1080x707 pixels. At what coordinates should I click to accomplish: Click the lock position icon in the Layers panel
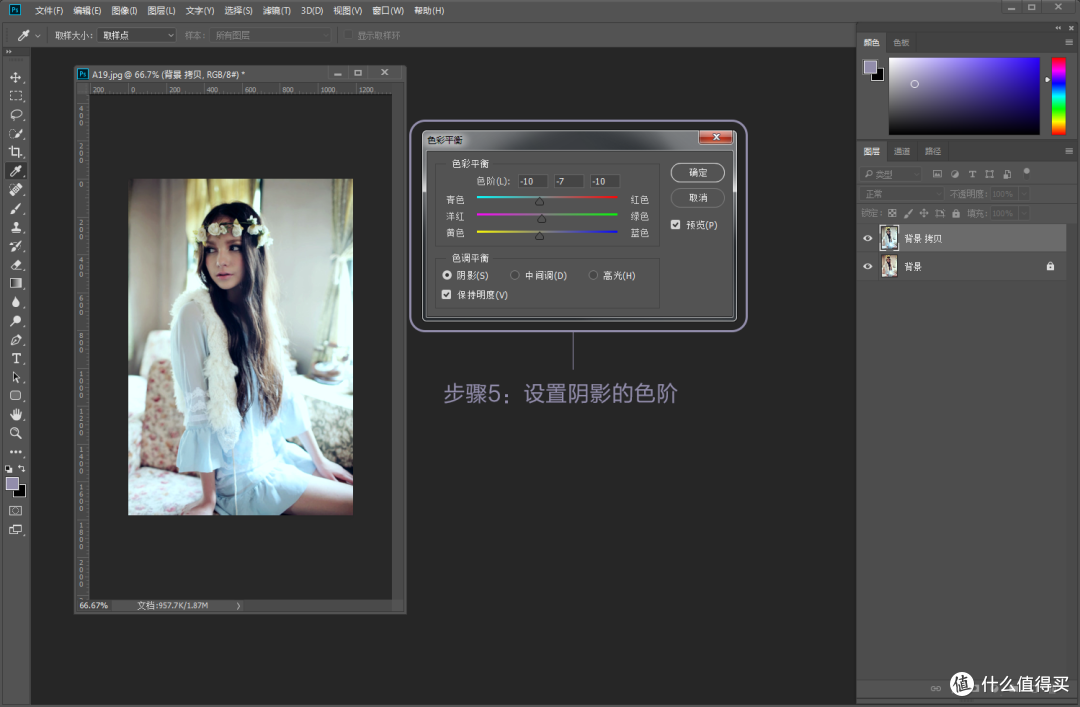pos(922,212)
